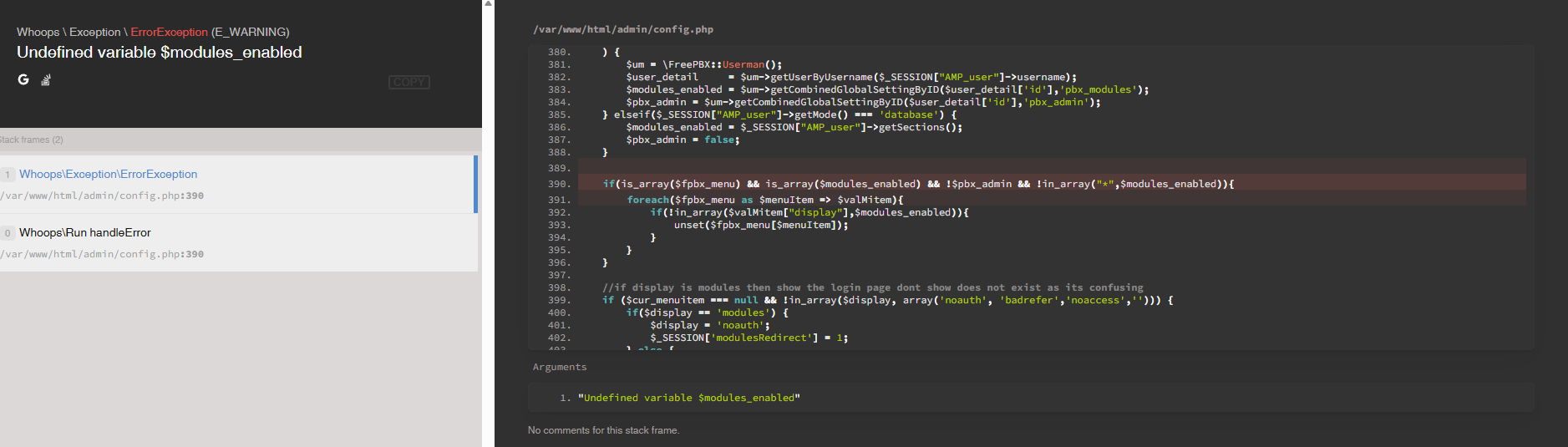
Task: Click the Stack frames (2) header
Action: click(32, 140)
